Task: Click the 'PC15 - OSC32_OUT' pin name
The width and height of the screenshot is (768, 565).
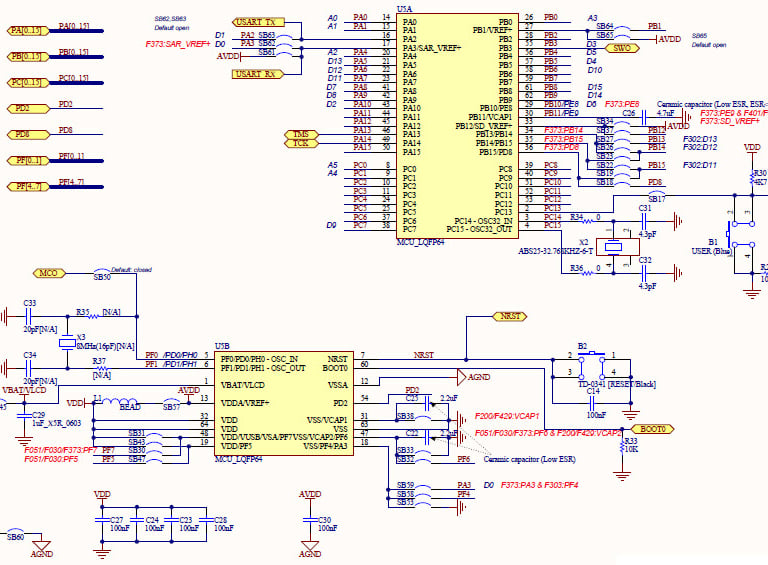Action: pyautogui.click(x=479, y=229)
